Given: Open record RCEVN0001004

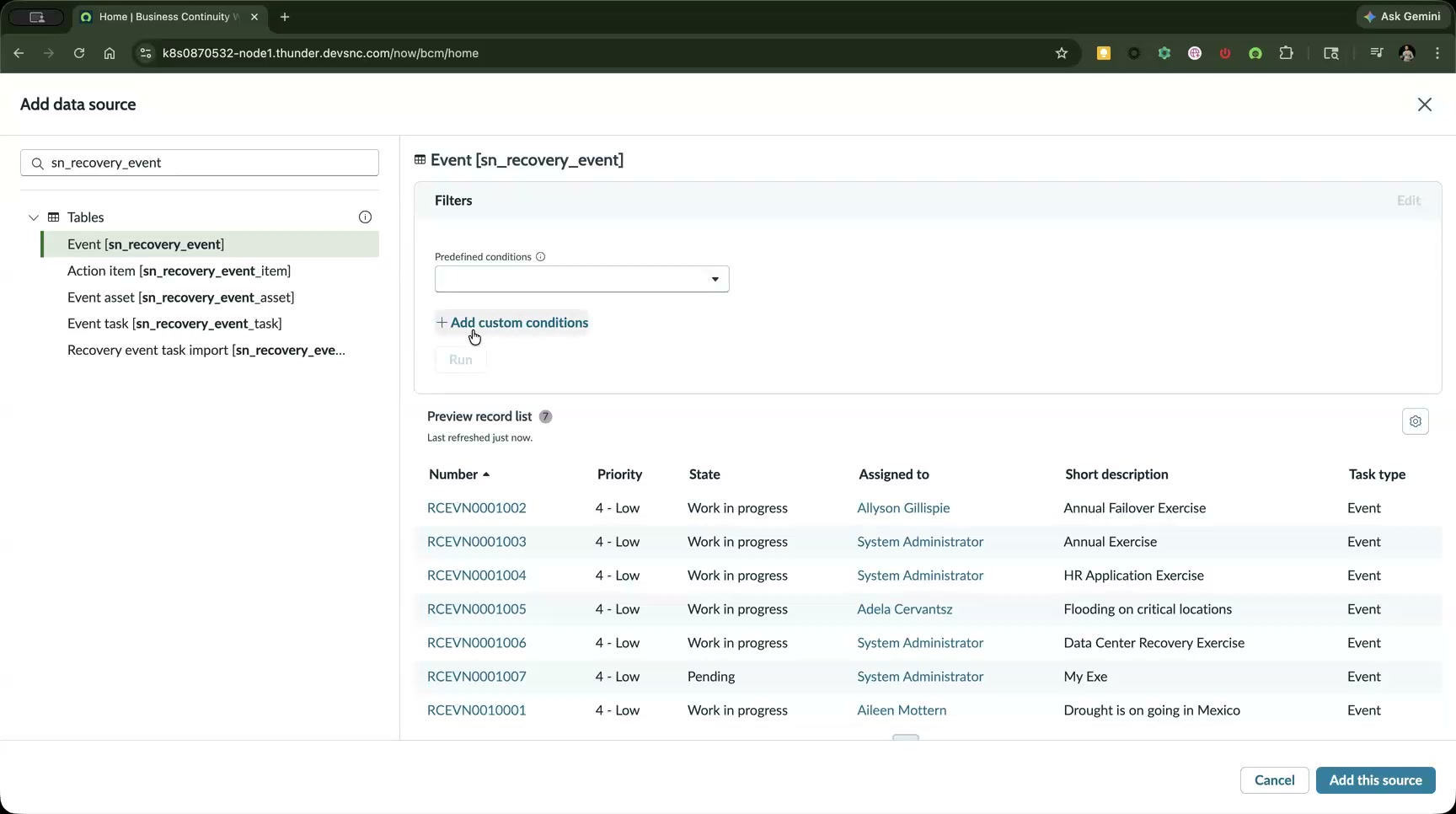Looking at the screenshot, I should pos(477,576).
